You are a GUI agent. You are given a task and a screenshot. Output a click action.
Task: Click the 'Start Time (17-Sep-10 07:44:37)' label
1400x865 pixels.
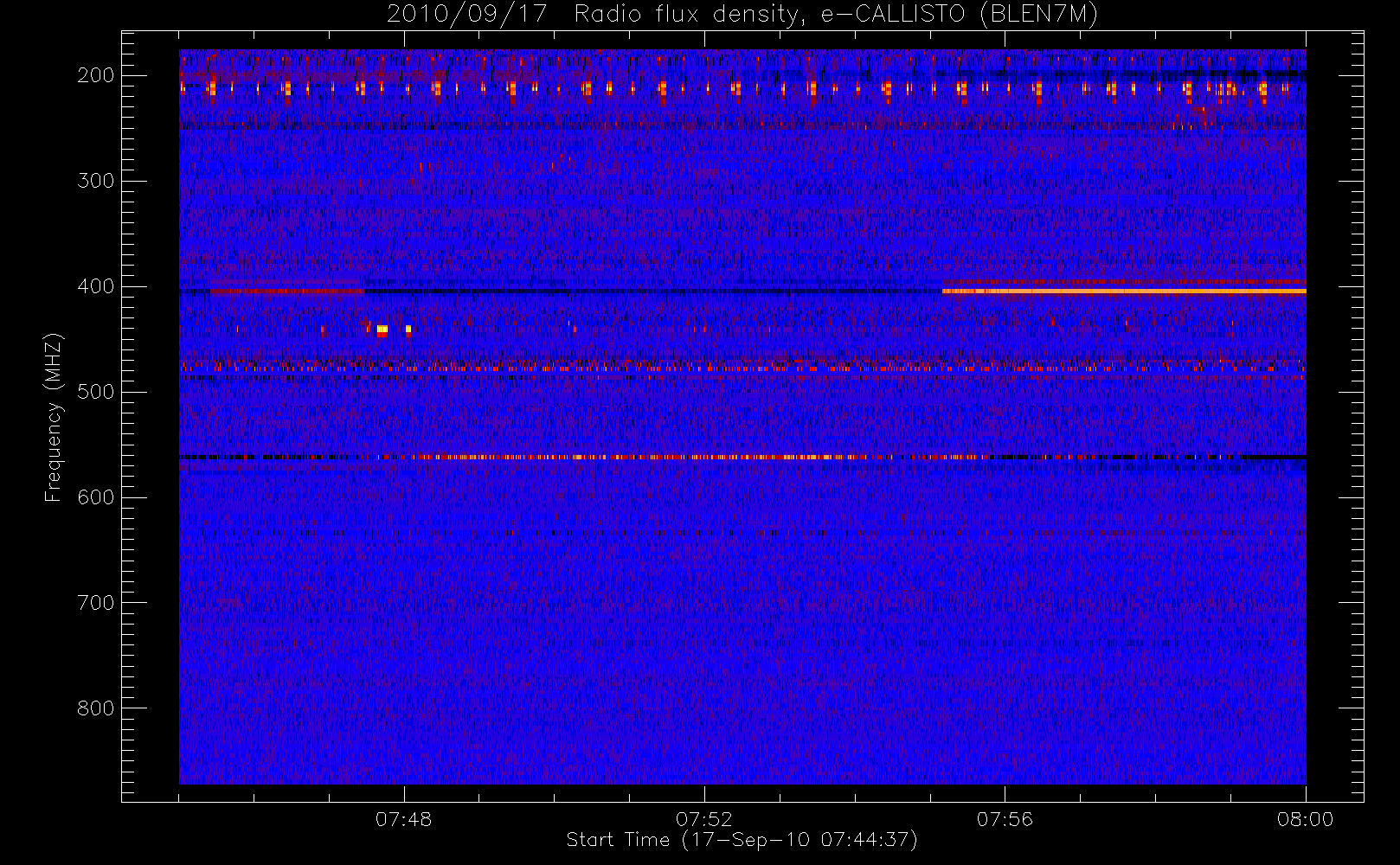[742, 840]
